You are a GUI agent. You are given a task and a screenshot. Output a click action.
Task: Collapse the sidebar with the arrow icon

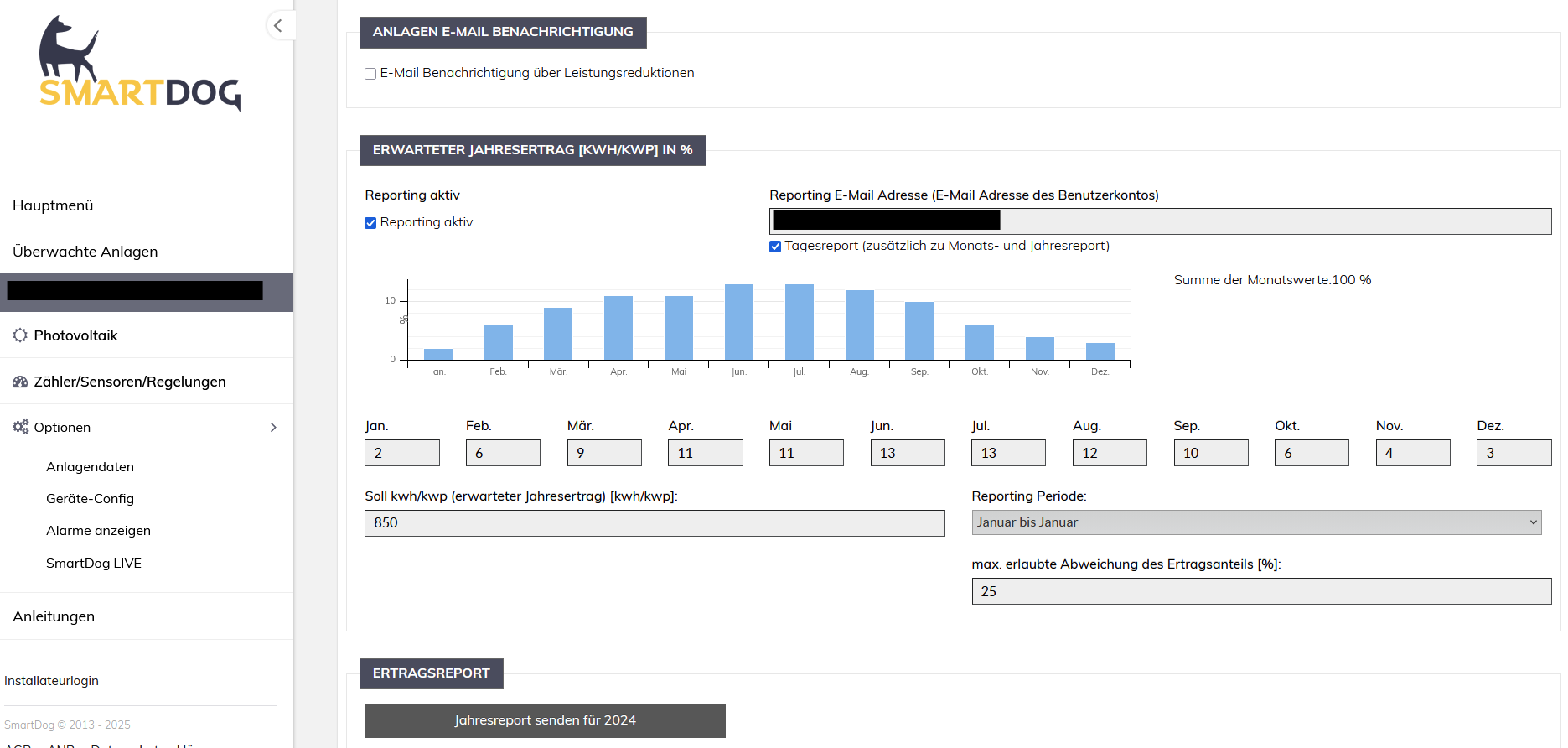coord(278,26)
